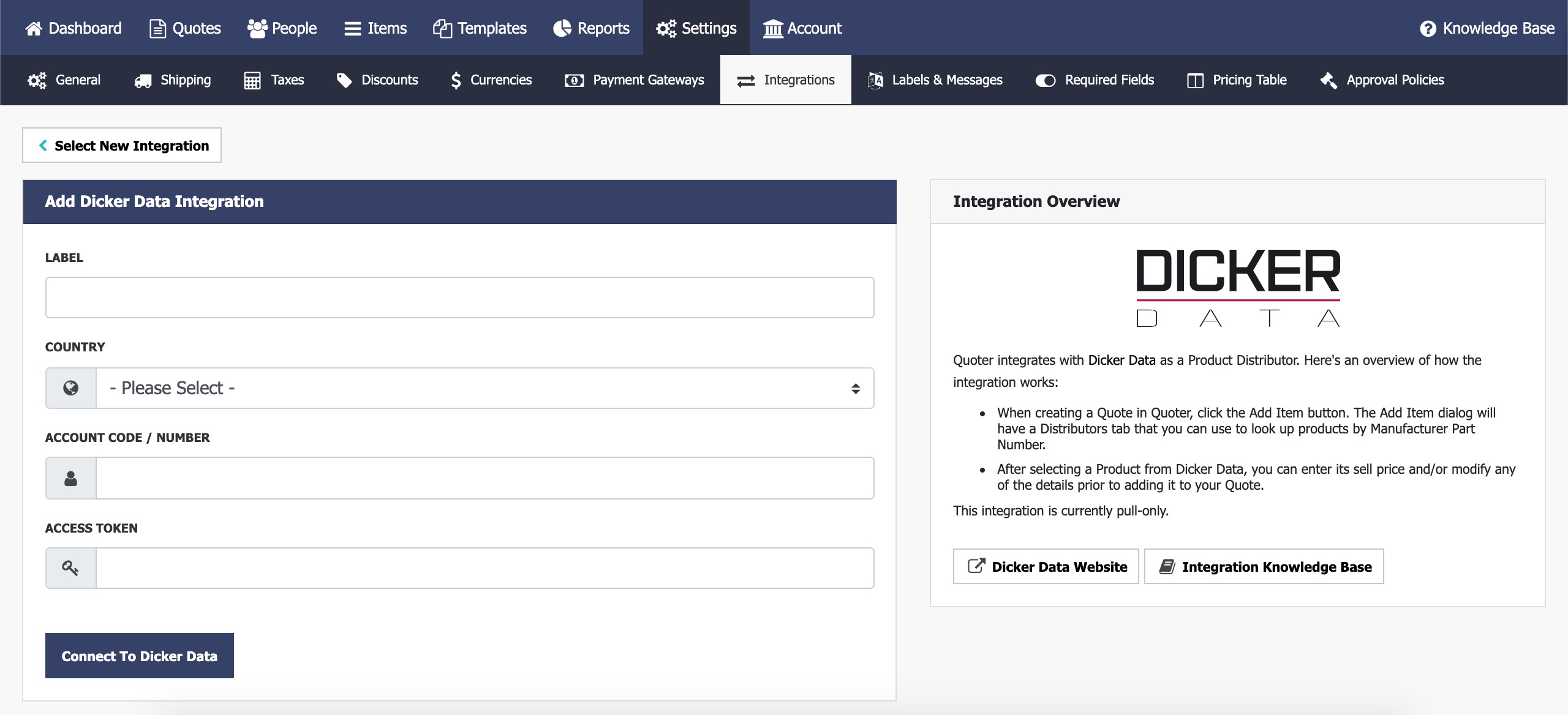
Task: Click the book icon on Integration Knowledge Base
Action: point(1167,566)
